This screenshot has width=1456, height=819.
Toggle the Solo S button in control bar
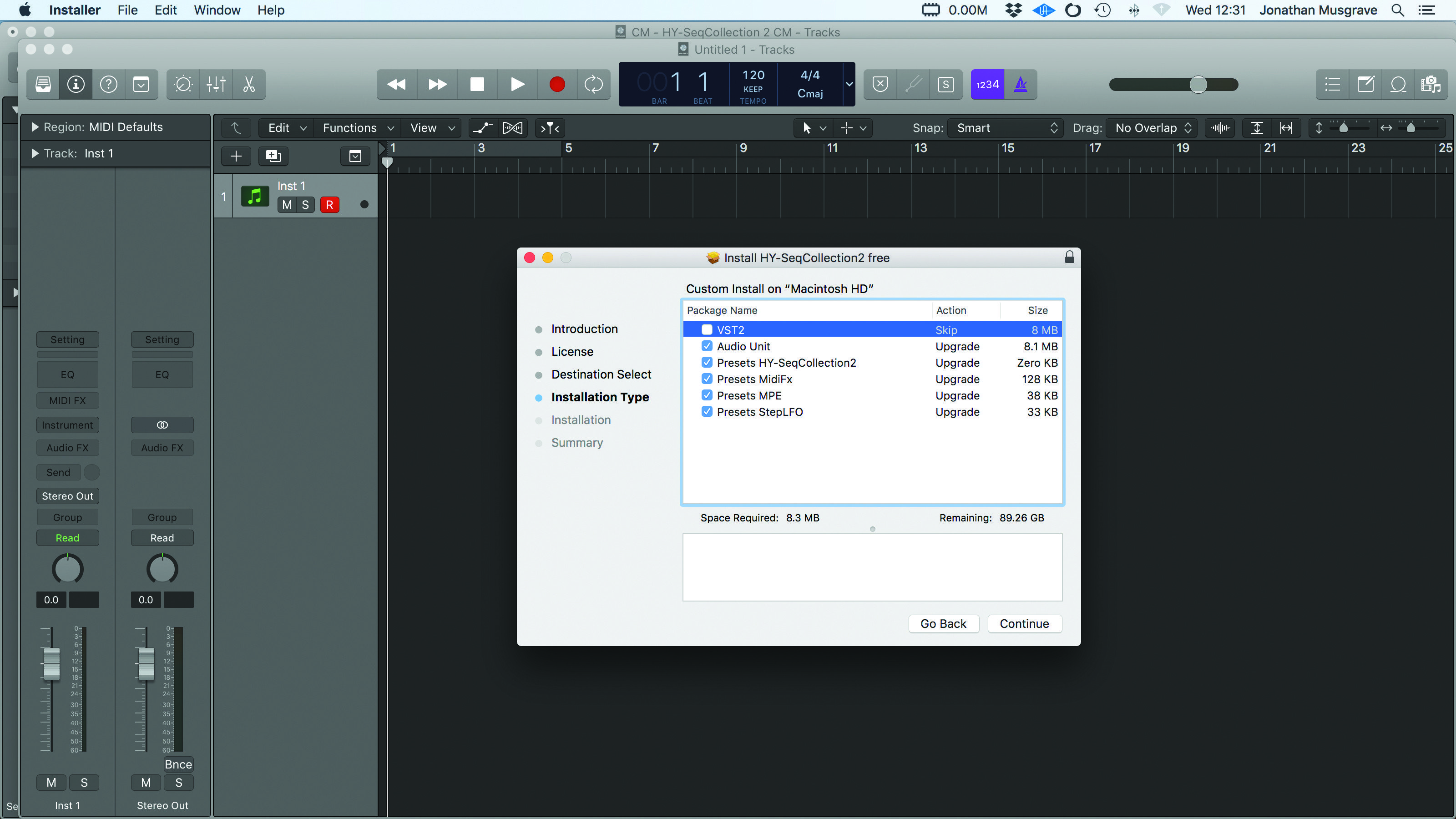tap(945, 84)
